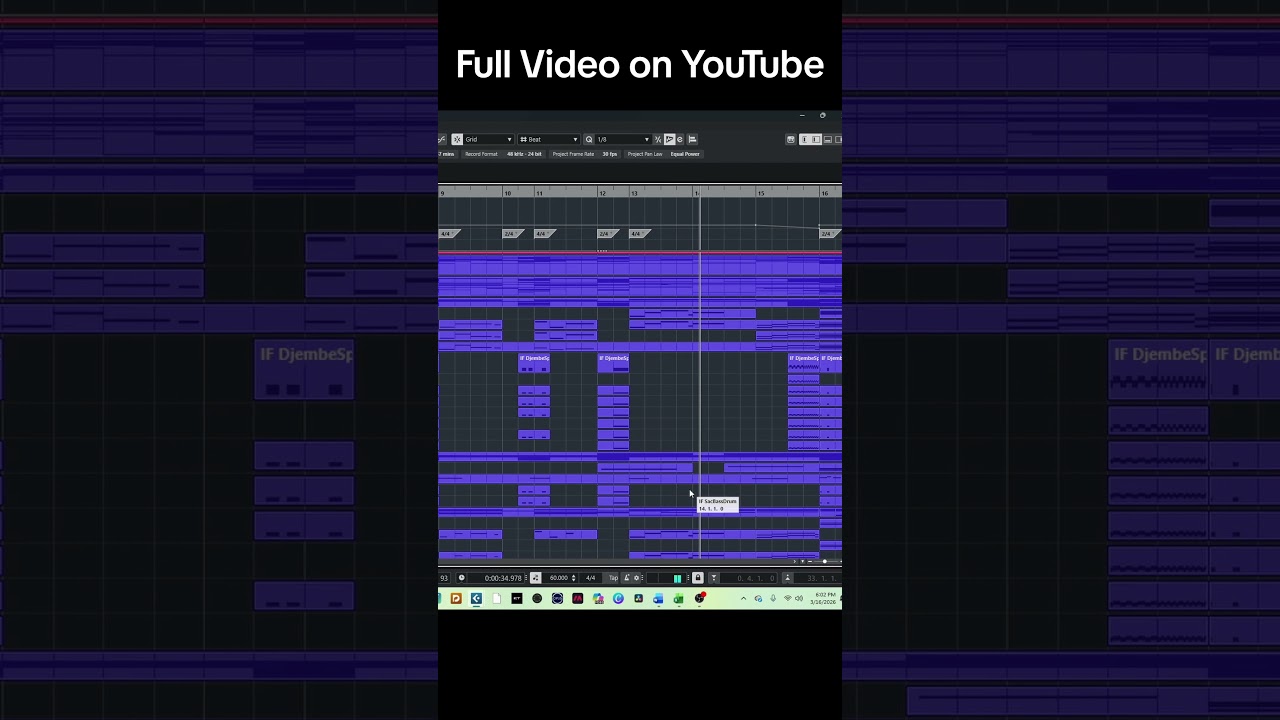Click the 4/4 time signature in transport
Screen dimensions: 1280x720
click(x=590, y=578)
